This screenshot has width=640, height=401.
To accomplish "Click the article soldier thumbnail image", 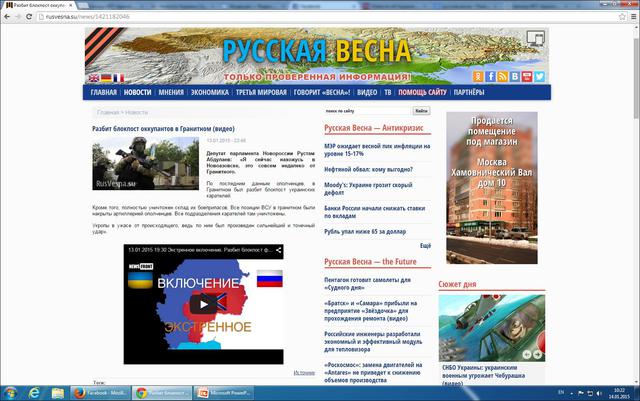I will (145, 163).
